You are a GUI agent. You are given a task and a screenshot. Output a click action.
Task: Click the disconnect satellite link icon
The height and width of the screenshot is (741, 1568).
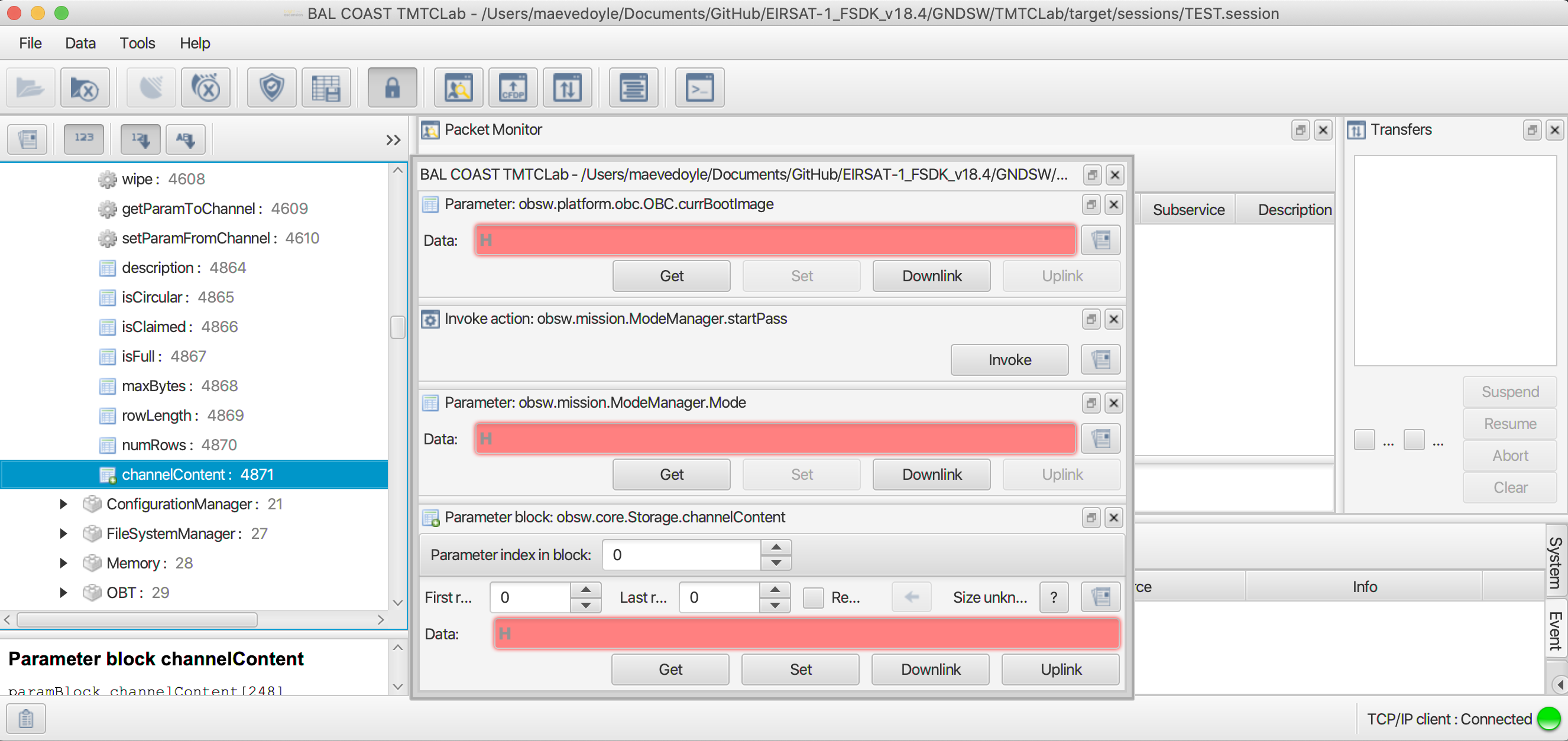coord(206,87)
